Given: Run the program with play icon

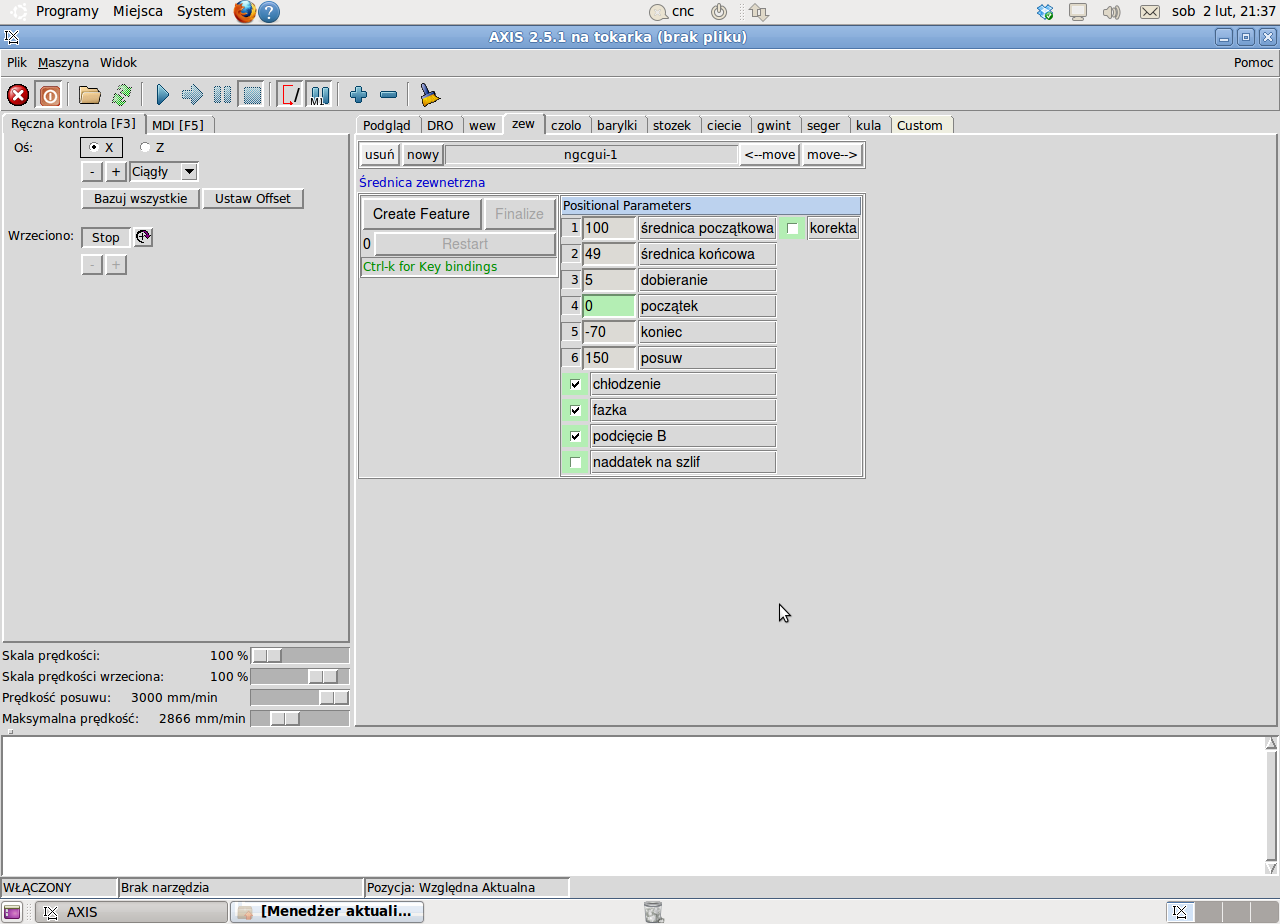Looking at the screenshot, I should pos(163,95).
